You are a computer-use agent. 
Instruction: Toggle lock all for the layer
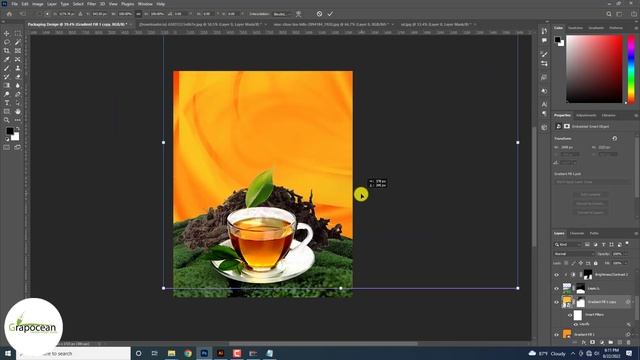596,263
